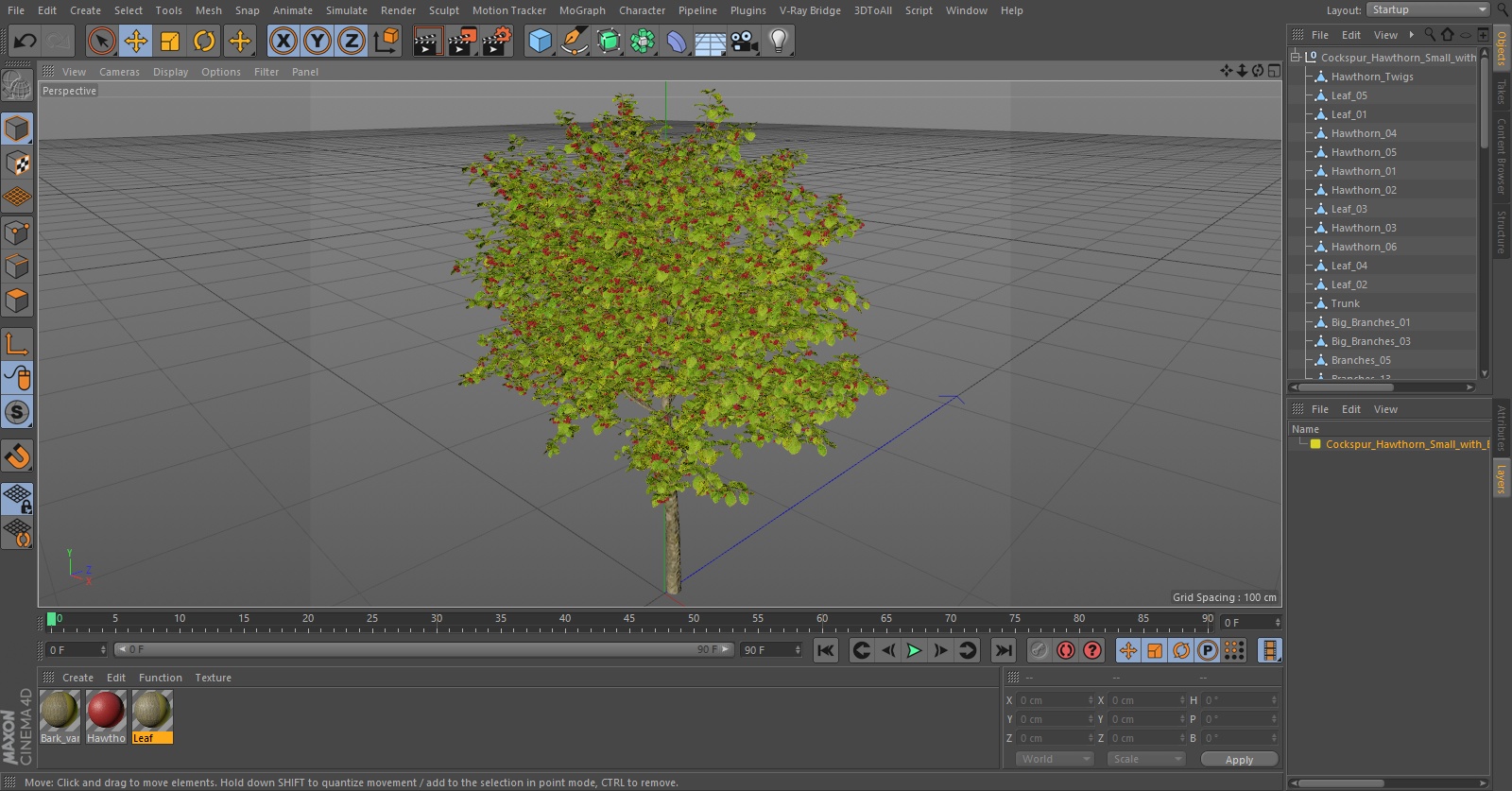Toggle position keyframe recording
The image size is (1512, 791).
pos(1128,650)
